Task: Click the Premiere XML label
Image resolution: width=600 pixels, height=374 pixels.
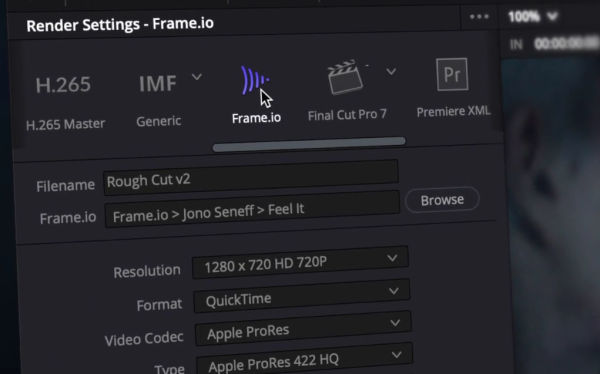Action: (x=453, y=111)
